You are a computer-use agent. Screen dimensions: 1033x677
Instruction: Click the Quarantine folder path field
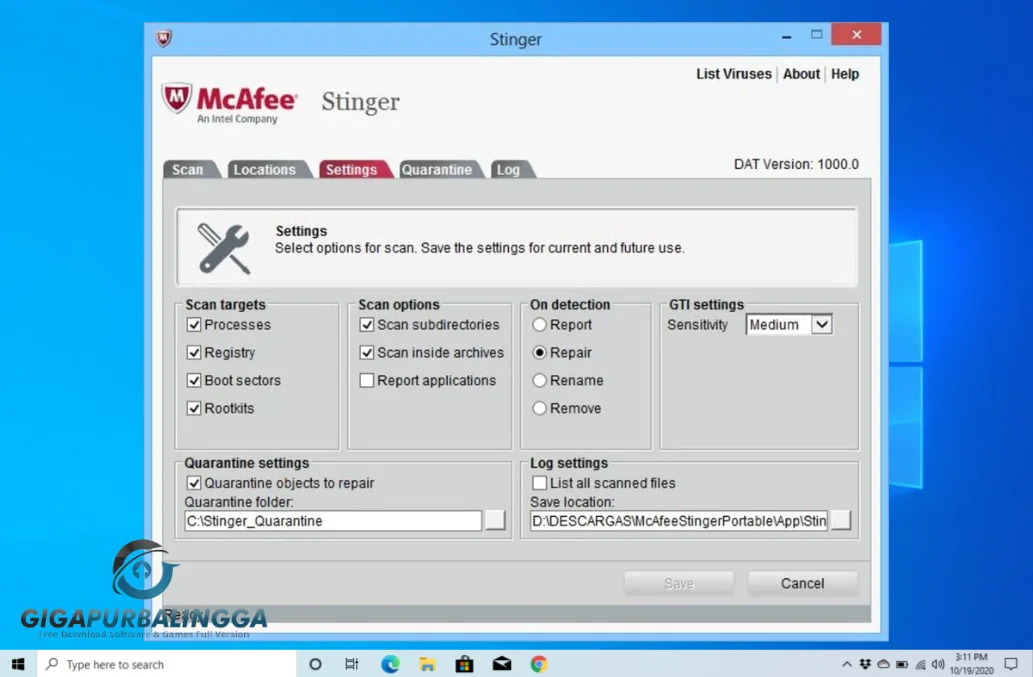(x=333, y=521)
